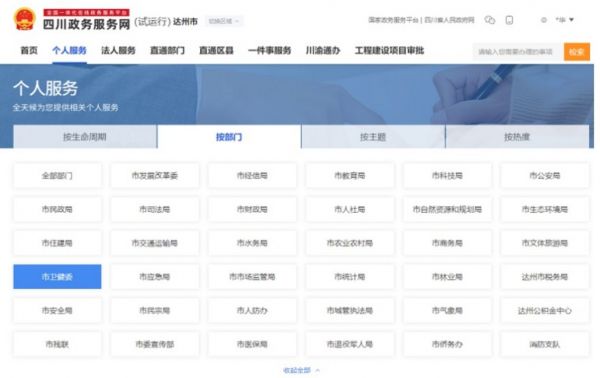Focus the search input field
This screenshot has width=600, height=378.
(x=518, y=52)
